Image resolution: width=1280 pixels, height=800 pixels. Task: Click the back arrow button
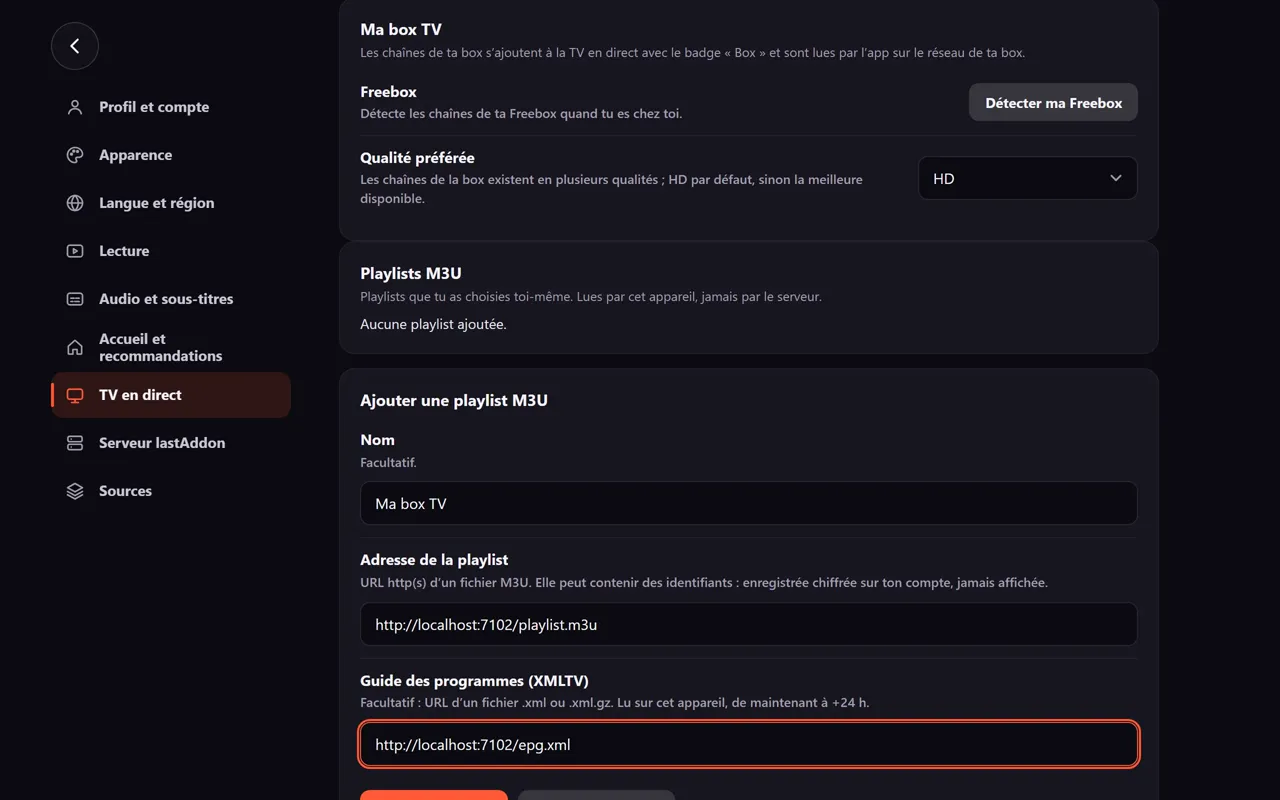tap(75, 46)
